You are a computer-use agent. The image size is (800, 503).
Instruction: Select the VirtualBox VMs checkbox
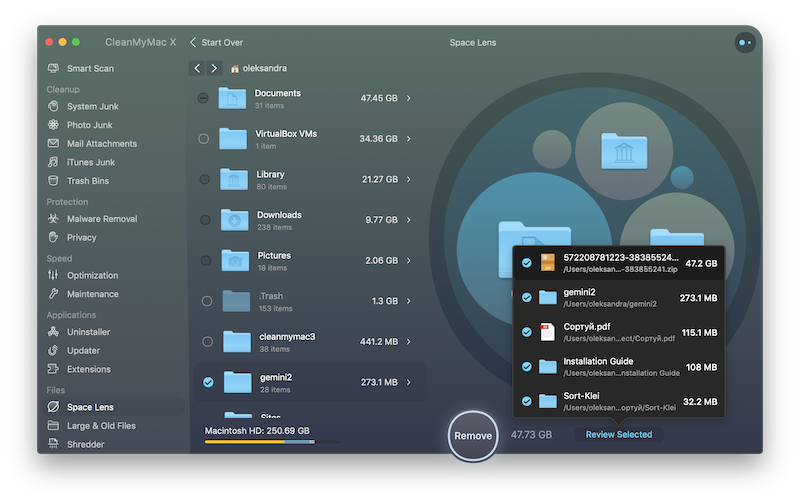(x=203, y=138)
